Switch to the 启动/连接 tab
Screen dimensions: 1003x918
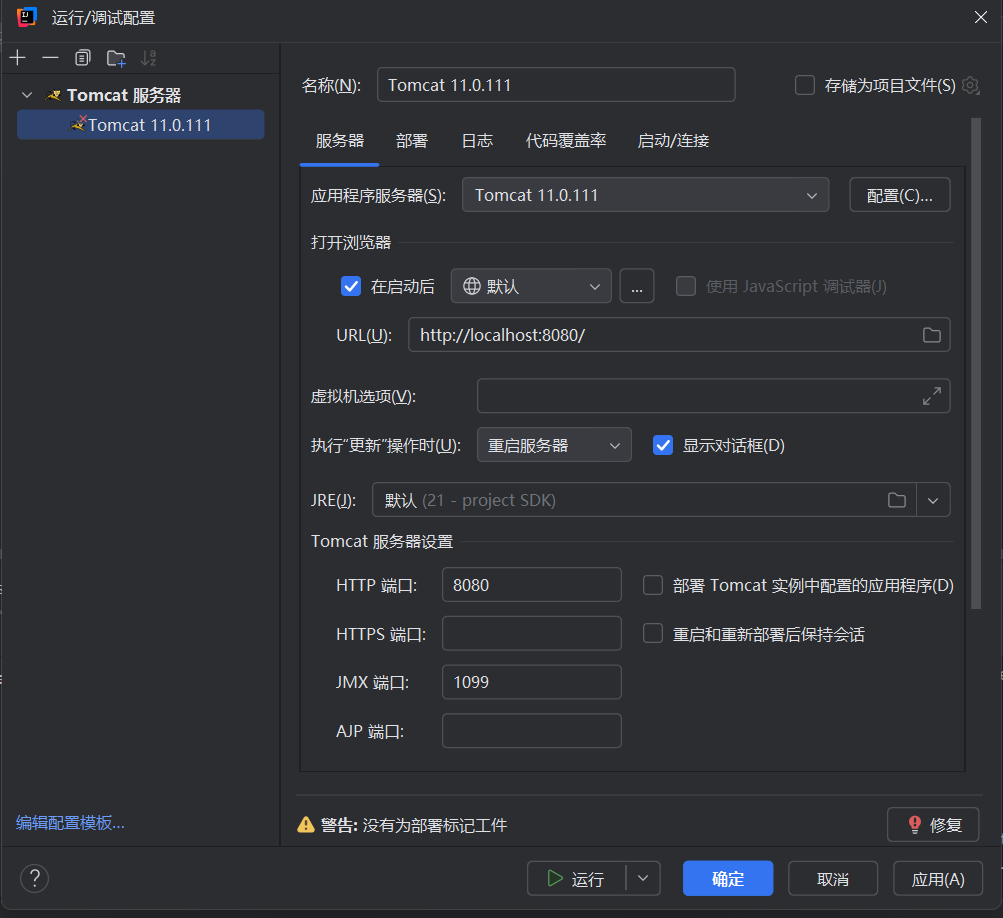(x=673, y=141)
